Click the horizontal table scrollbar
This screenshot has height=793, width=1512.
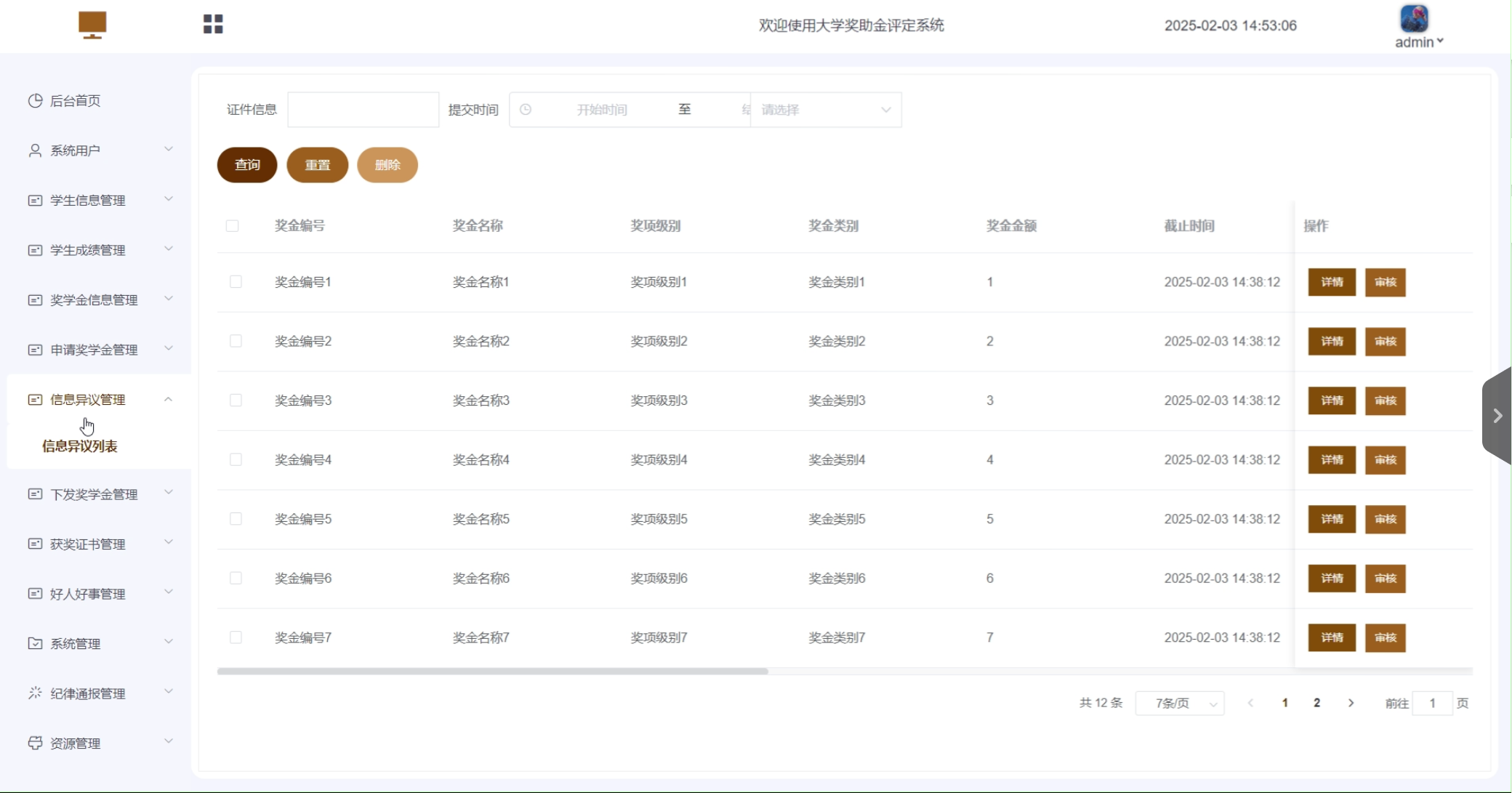click(492, 671)
